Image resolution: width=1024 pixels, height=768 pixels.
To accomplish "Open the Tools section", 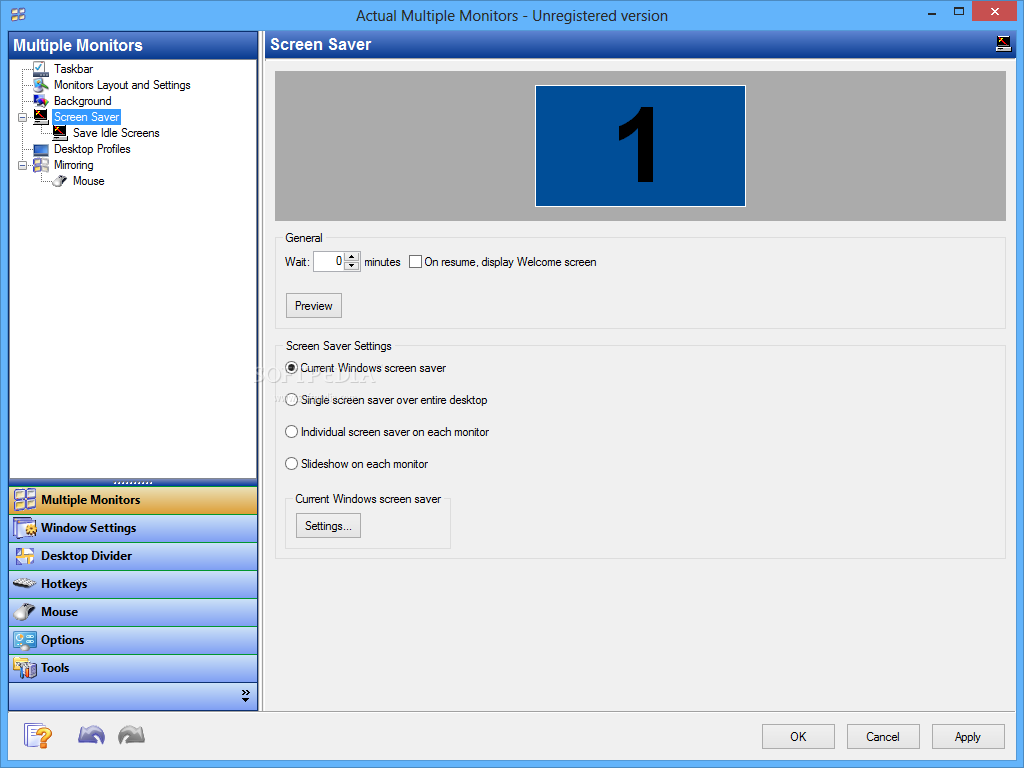I will pyautogui.click(x=133, y=668).
